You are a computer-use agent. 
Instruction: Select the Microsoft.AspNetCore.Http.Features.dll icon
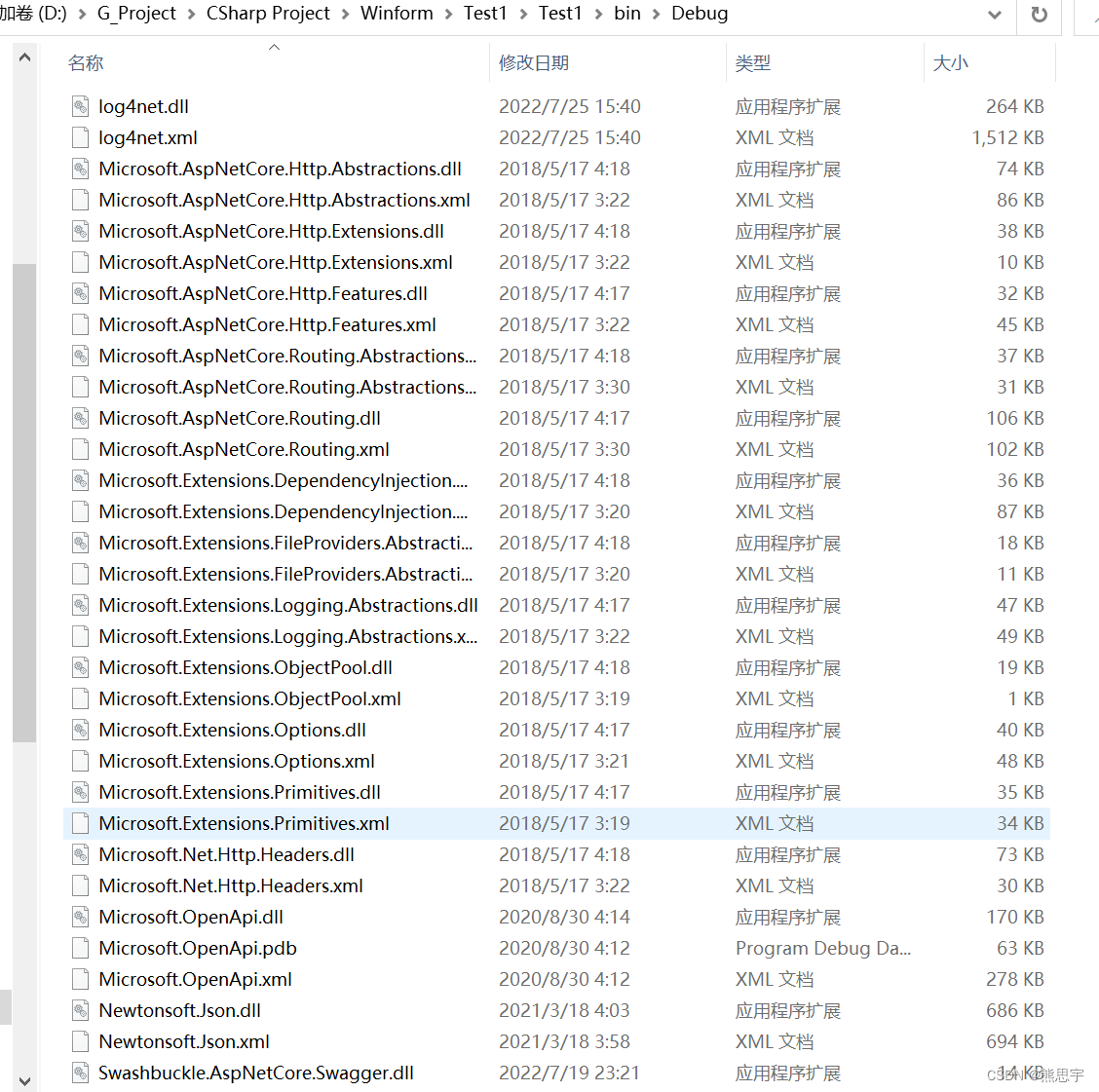pyautogui.click(x=81, y=293)
